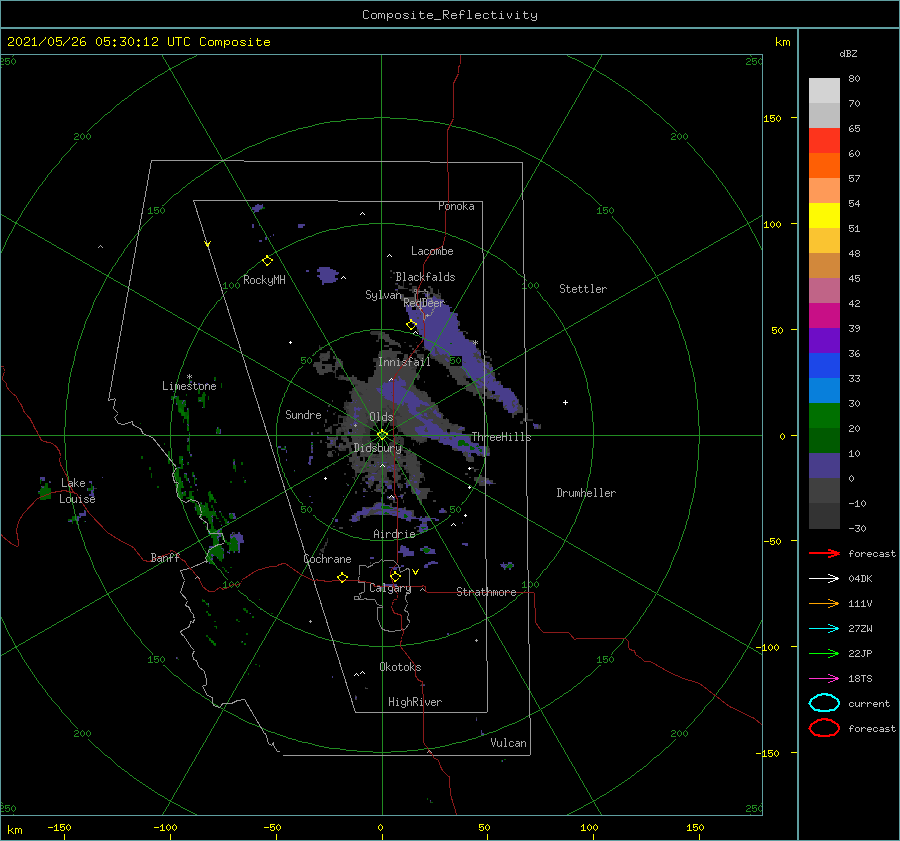Click the yellow diamond marker below Cochrane
Viewport: 900px width, 841px height.
tap(342, 577)
